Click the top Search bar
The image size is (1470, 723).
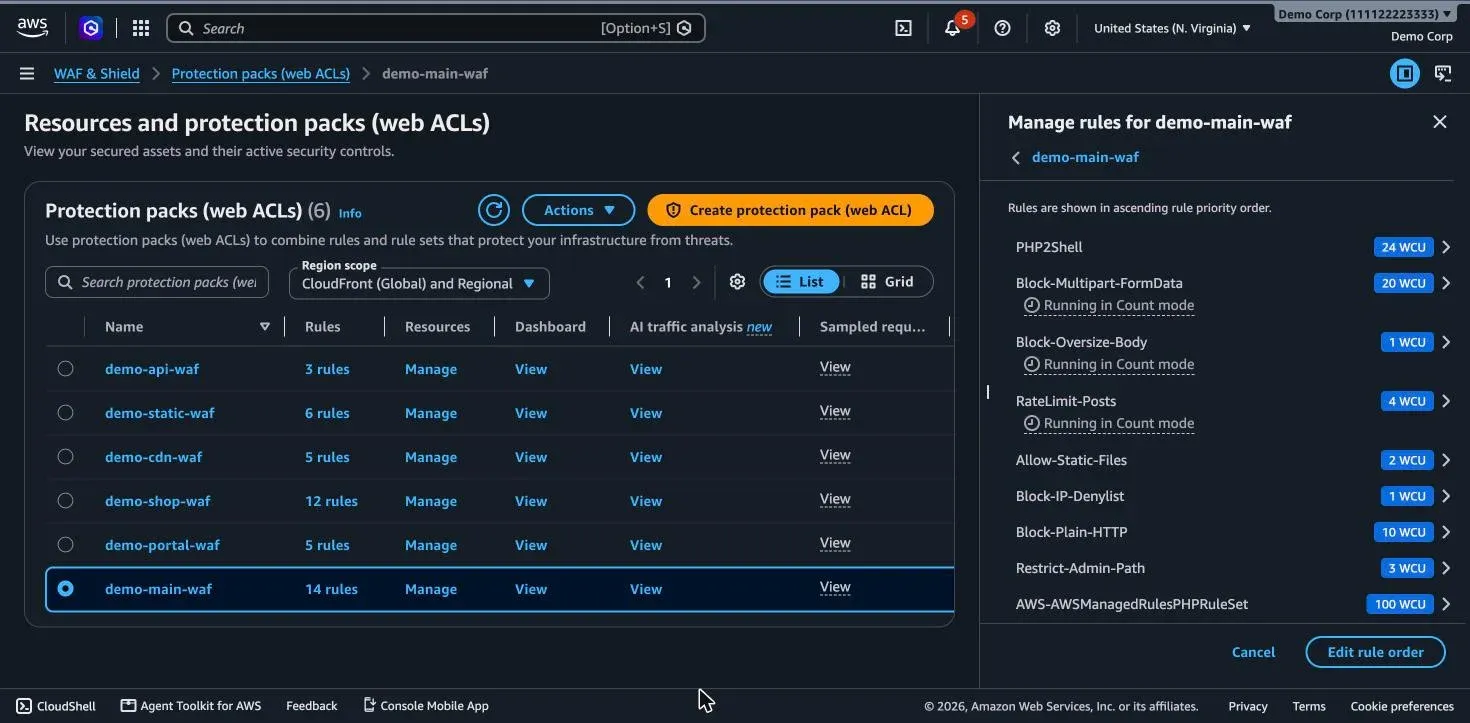coord(436,28)
